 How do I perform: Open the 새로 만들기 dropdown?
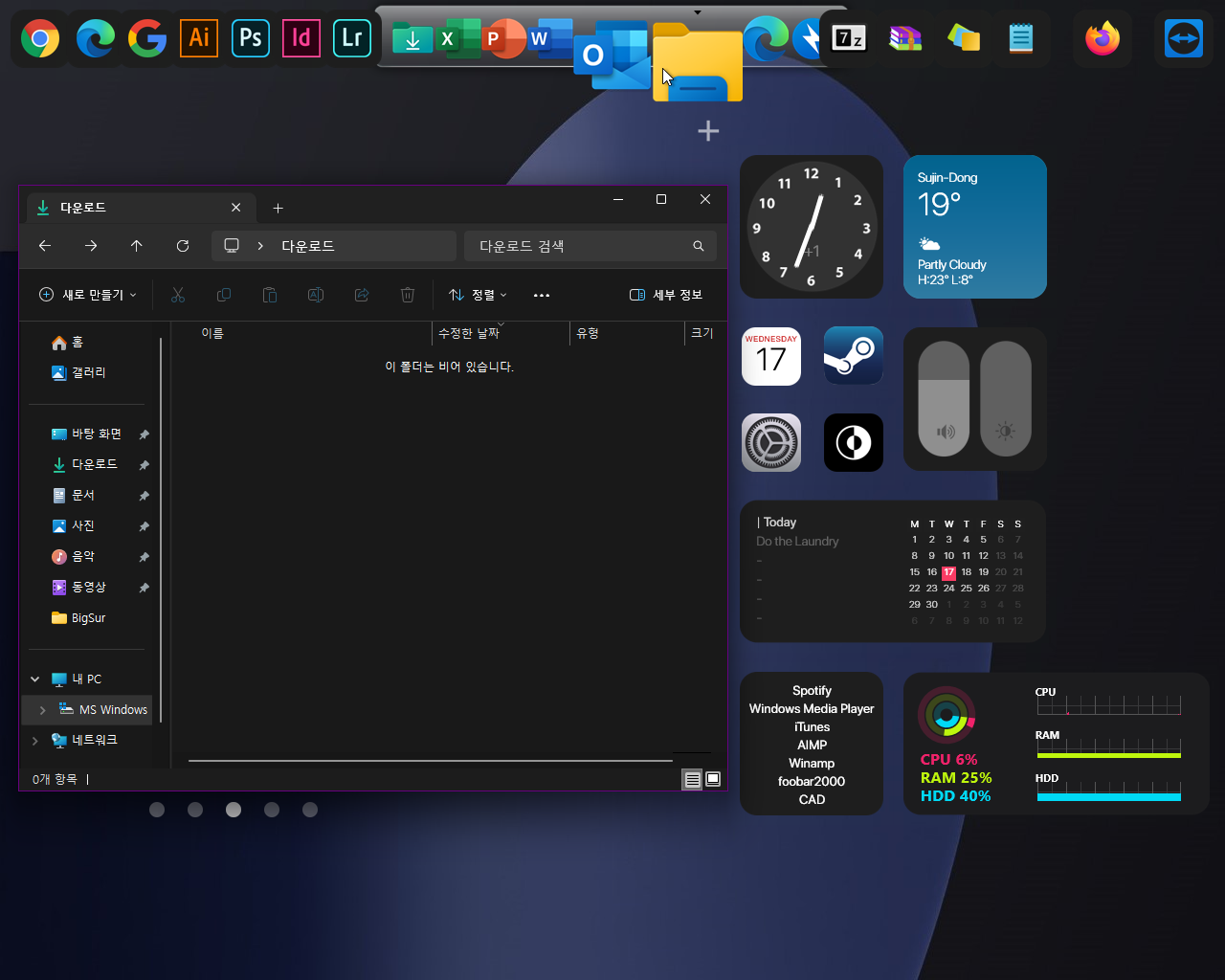click(87, 295)
